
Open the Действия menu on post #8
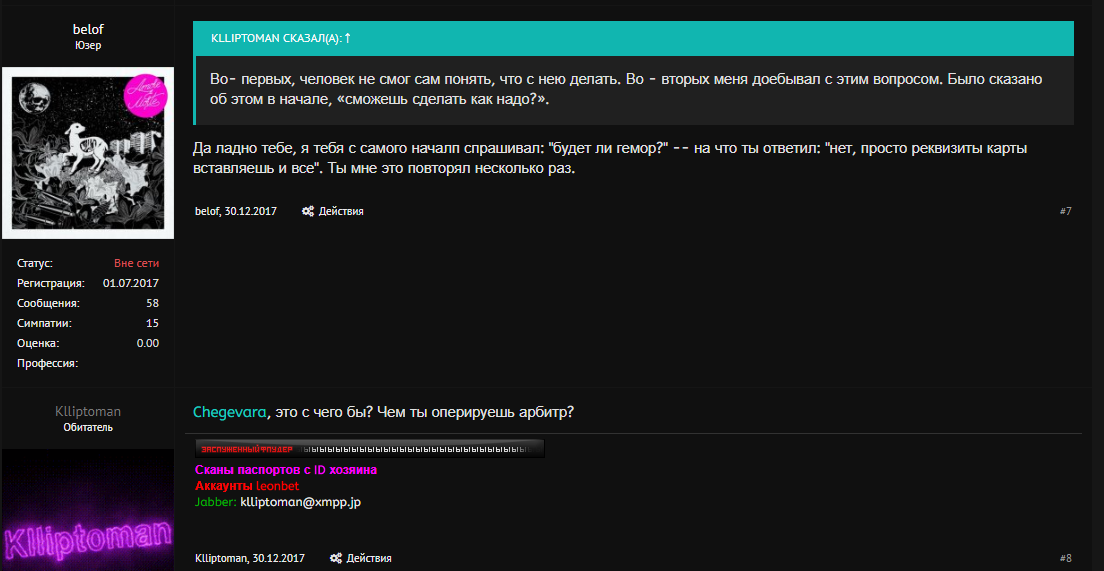pyautogui.click(x=369, y=558)
